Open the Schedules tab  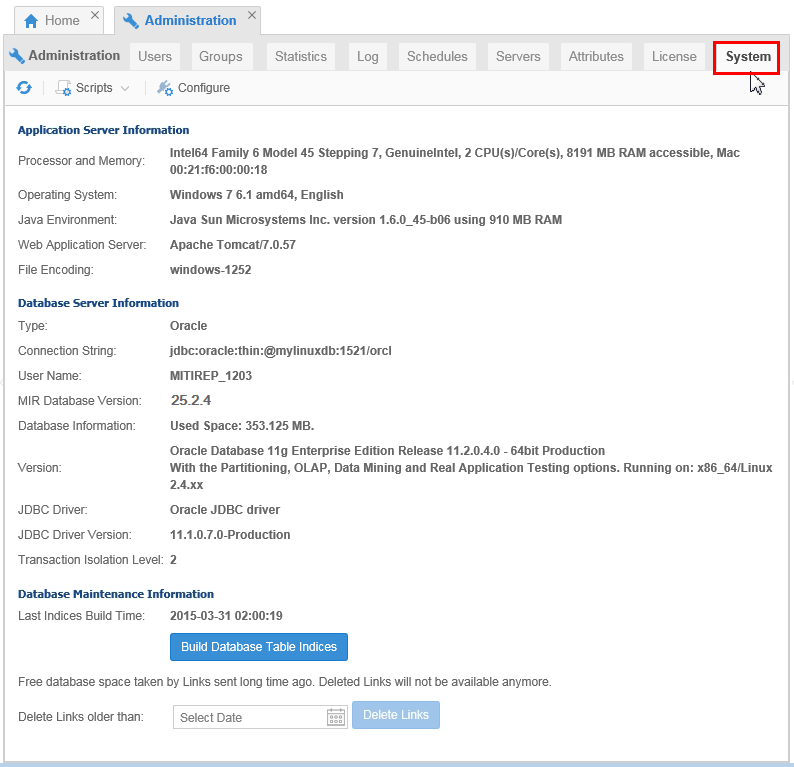(x=437, y=56)
